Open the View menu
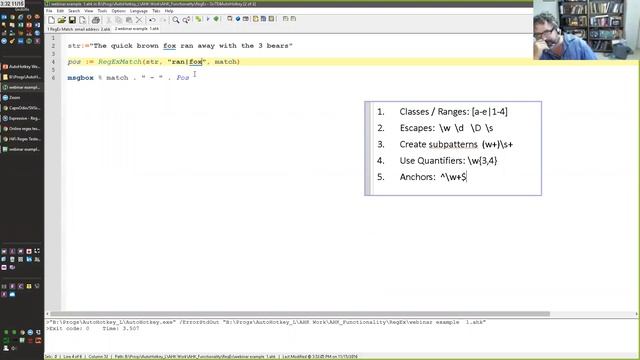The height and width of the screenshot is (360, 640). pos(89,11)
